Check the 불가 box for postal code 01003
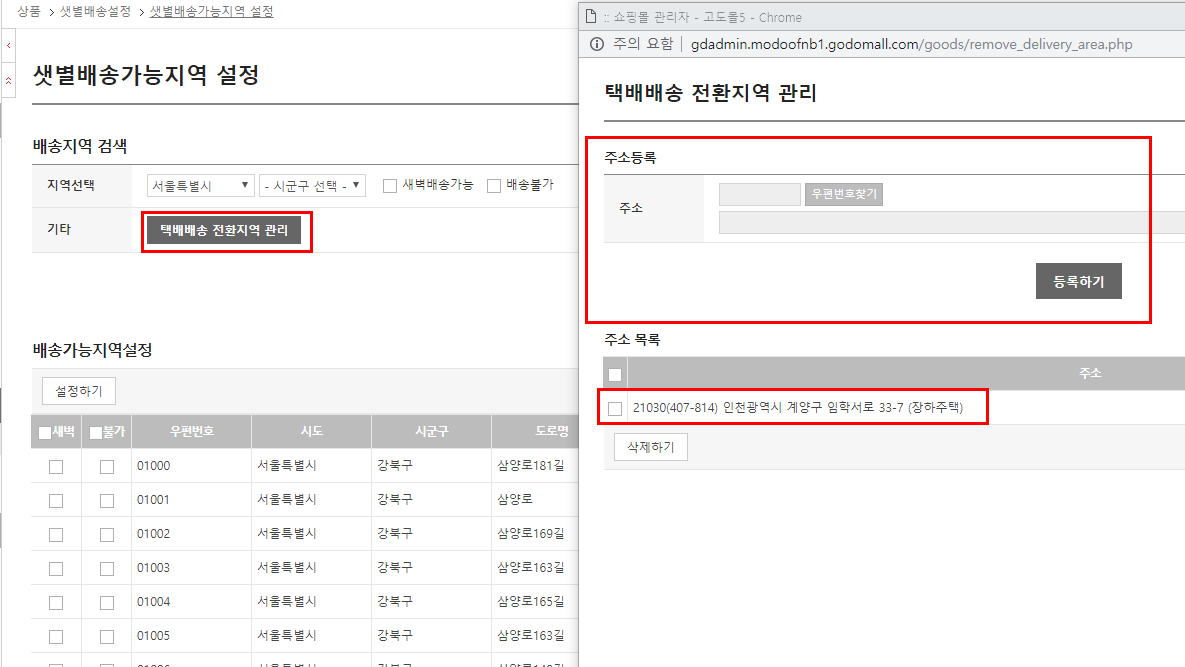This screenshot has height=667, width=1185. (107, 569)
